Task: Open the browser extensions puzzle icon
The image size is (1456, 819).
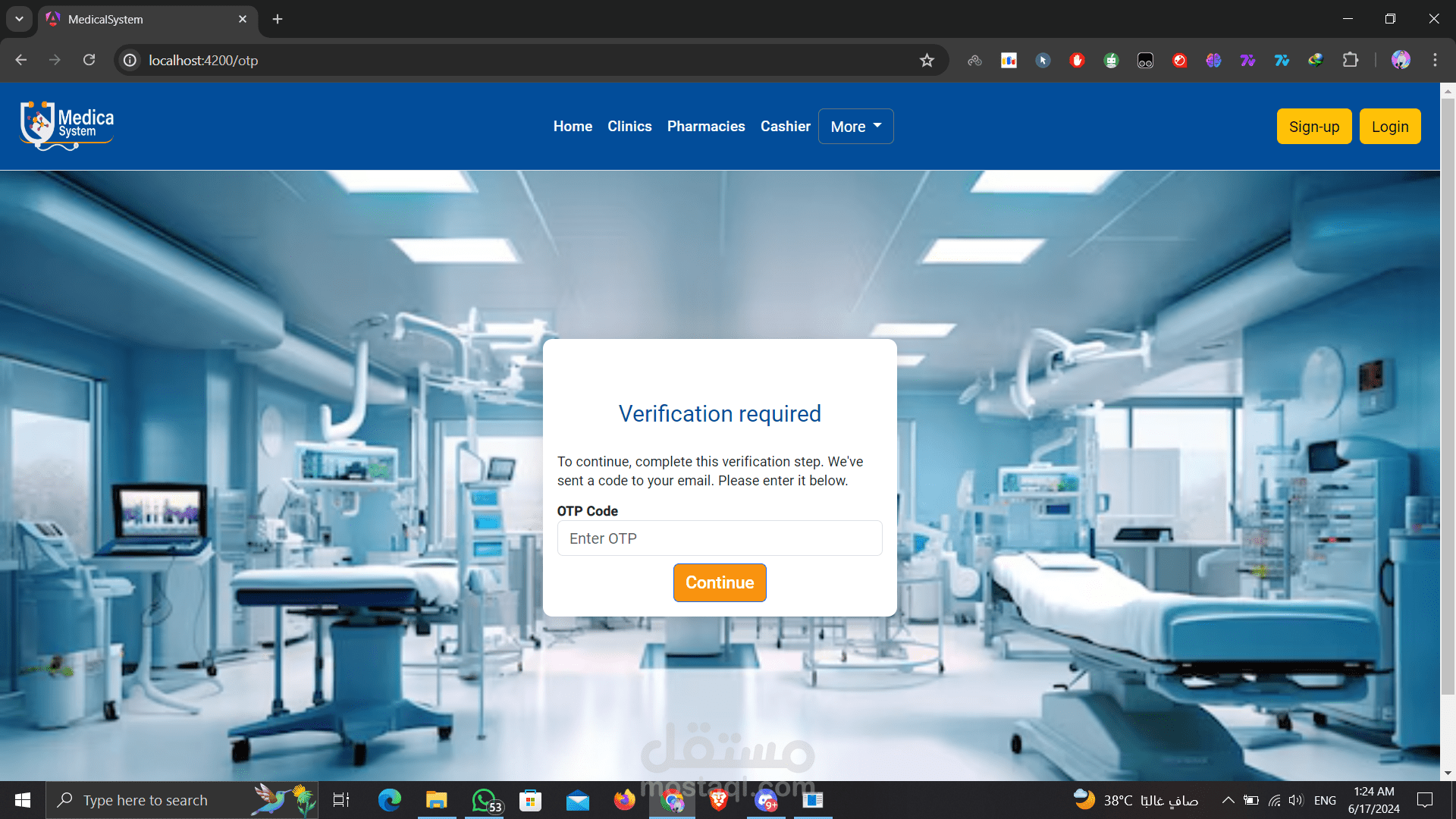Action: pyautogui.click(x=1351, y=60)
